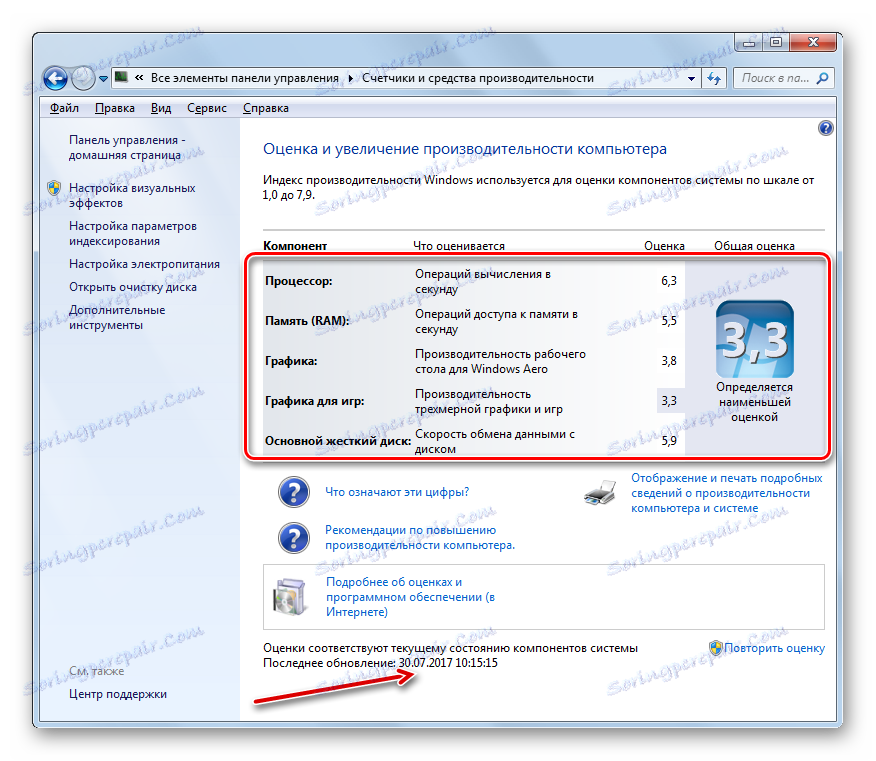Open the Файл menu

pos(64,108)
